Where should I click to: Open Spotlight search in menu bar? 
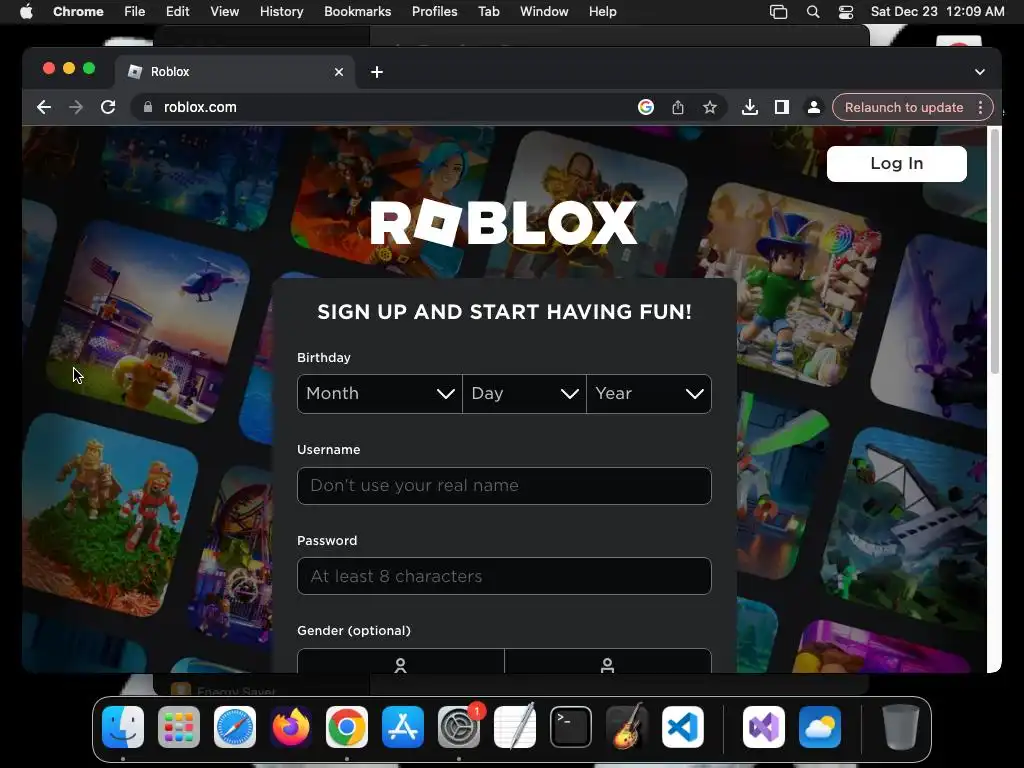813,12
